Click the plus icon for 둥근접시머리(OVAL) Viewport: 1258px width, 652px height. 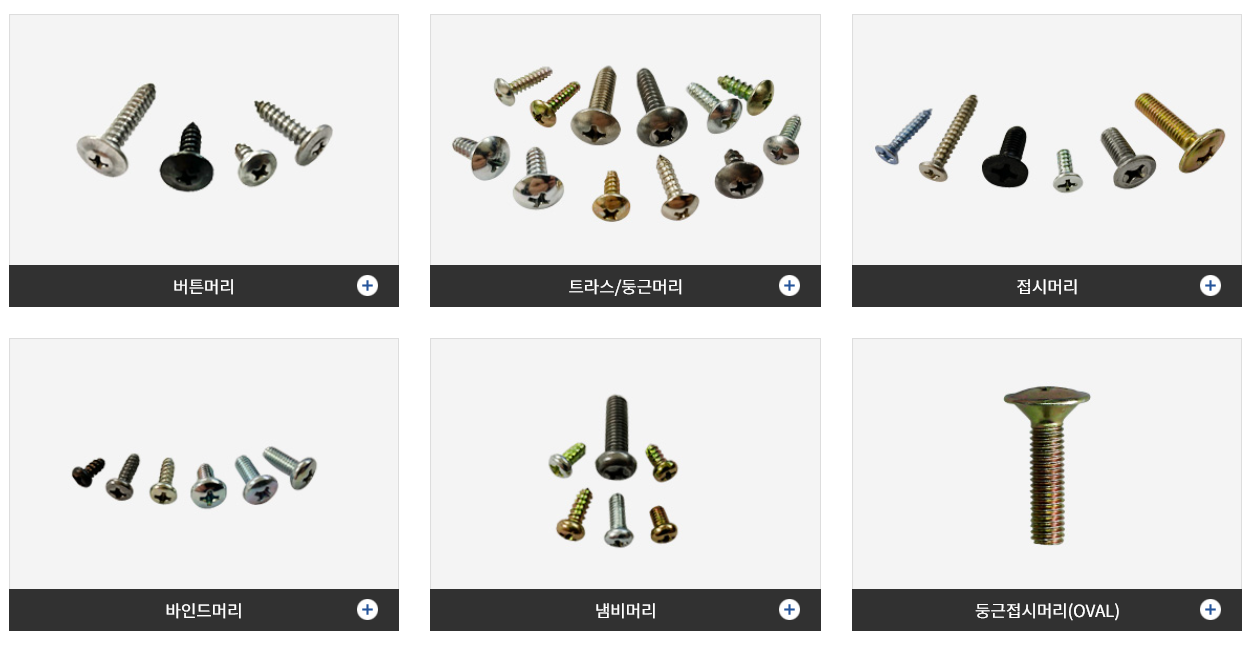pos(1211,610)
